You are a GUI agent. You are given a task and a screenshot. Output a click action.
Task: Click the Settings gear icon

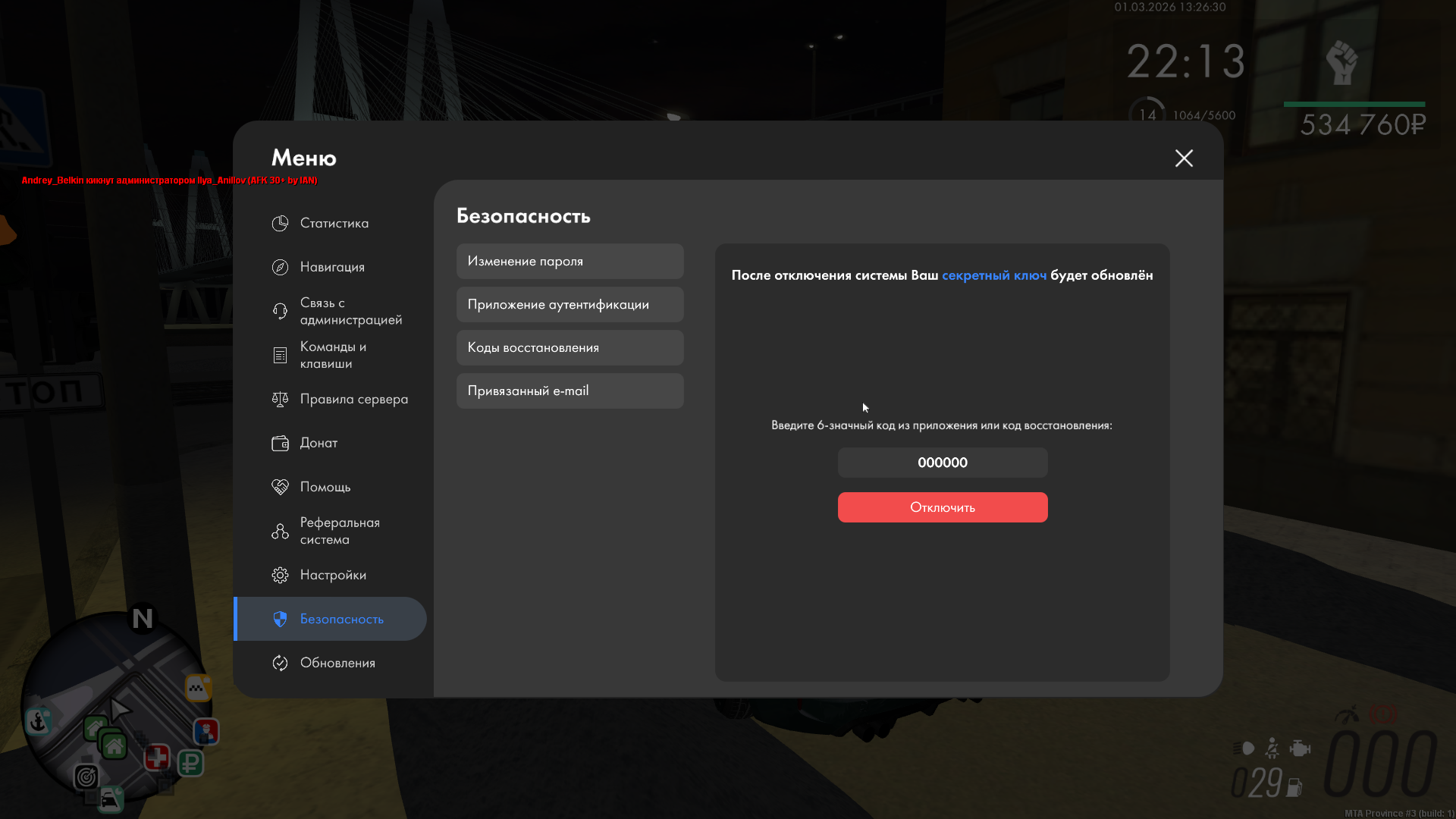tap(280, 575)
